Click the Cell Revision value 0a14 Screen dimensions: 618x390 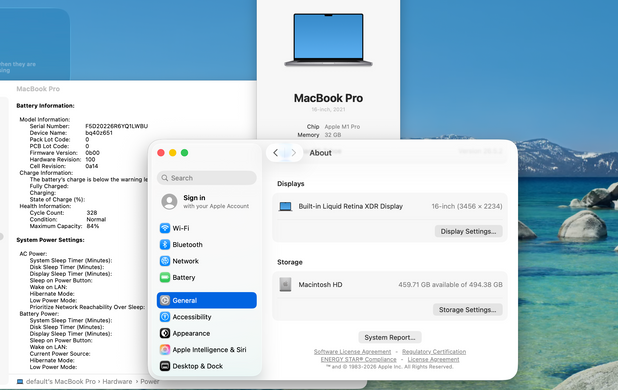[x=91, y=166]
